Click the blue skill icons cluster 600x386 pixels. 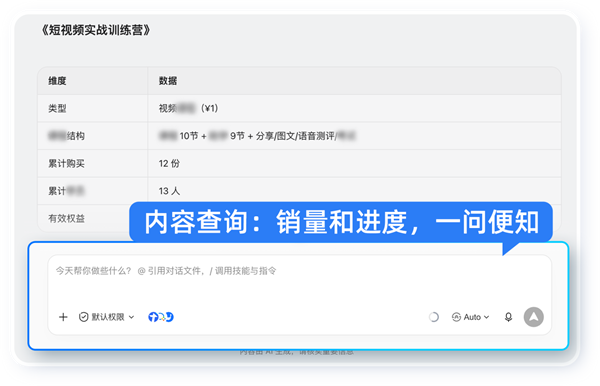[x=161, y=317]
